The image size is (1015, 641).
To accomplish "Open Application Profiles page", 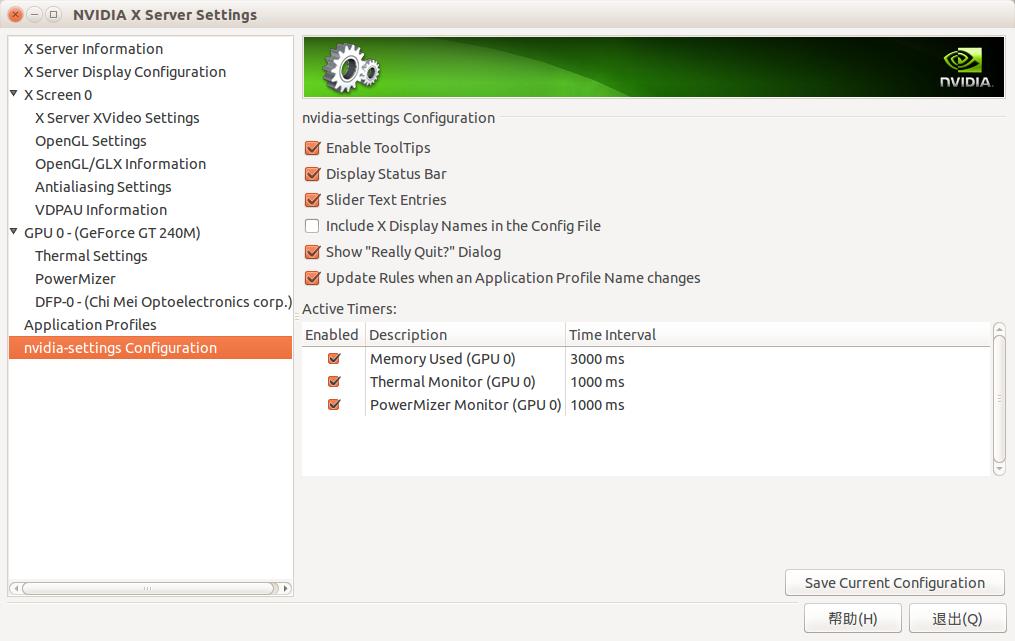I will [x=90, y=325].
